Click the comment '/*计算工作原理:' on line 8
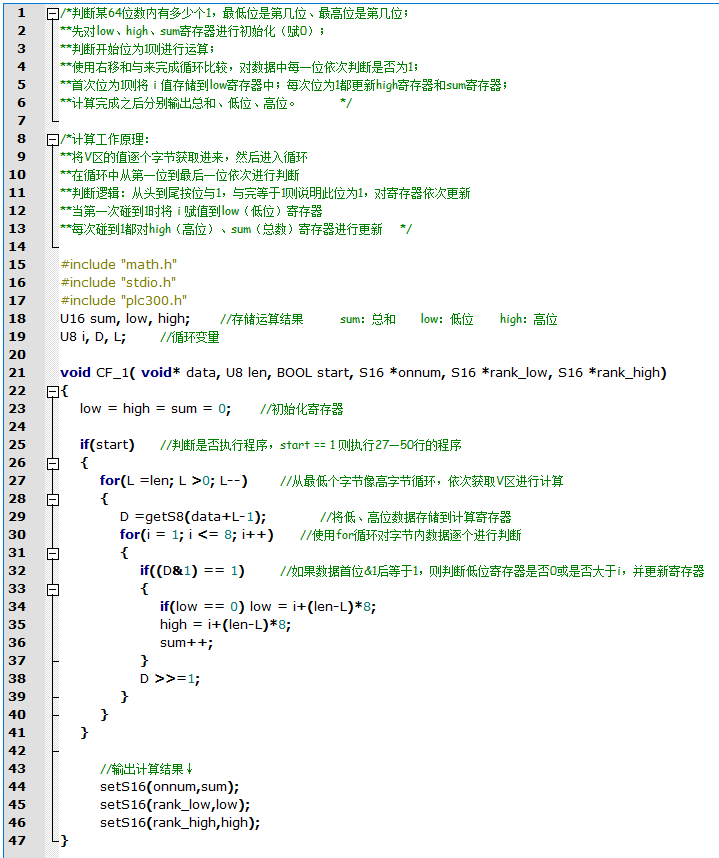This screenshot has height=858, width=719. point(105,139)
